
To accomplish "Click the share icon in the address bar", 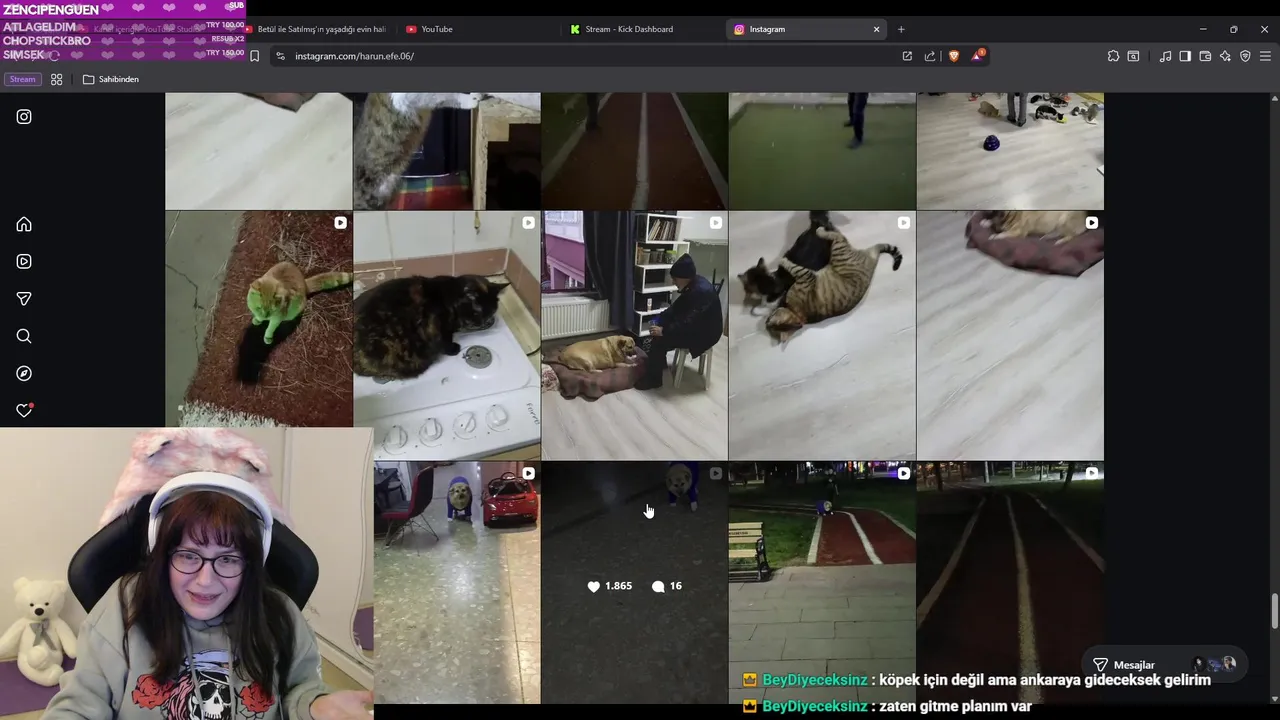I will click(x=930, y=56).
